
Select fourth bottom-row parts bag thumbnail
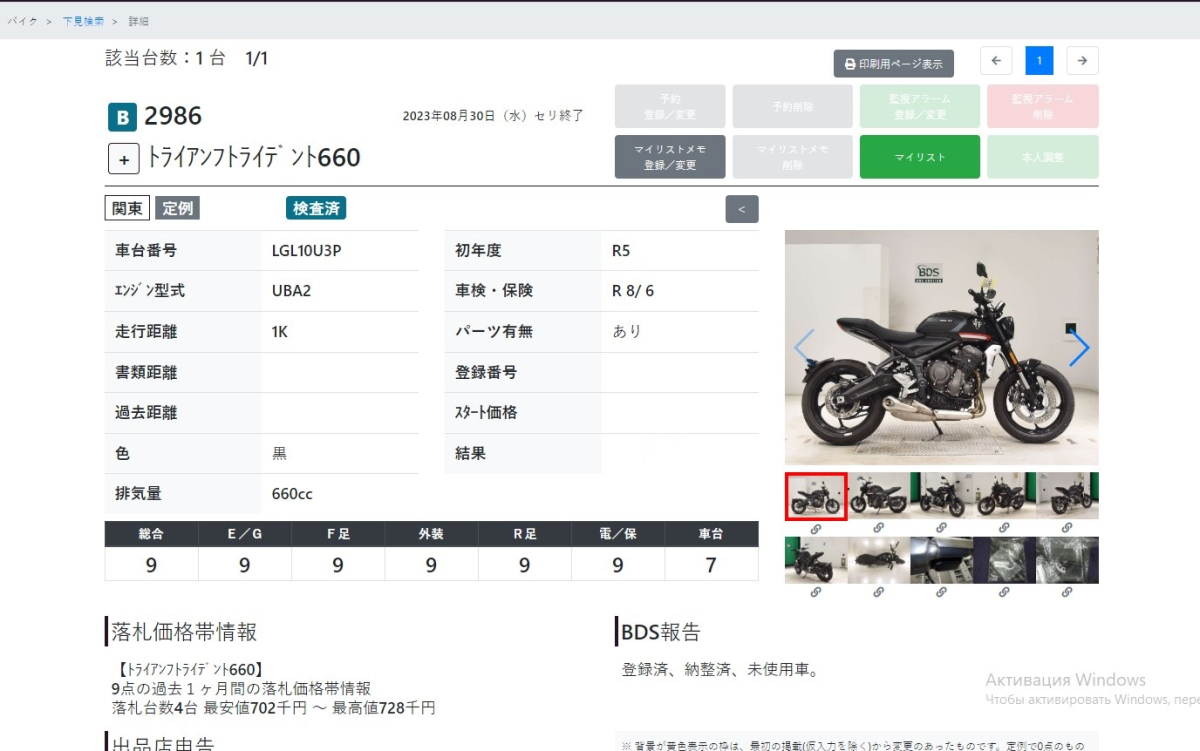coord(1005,560)
